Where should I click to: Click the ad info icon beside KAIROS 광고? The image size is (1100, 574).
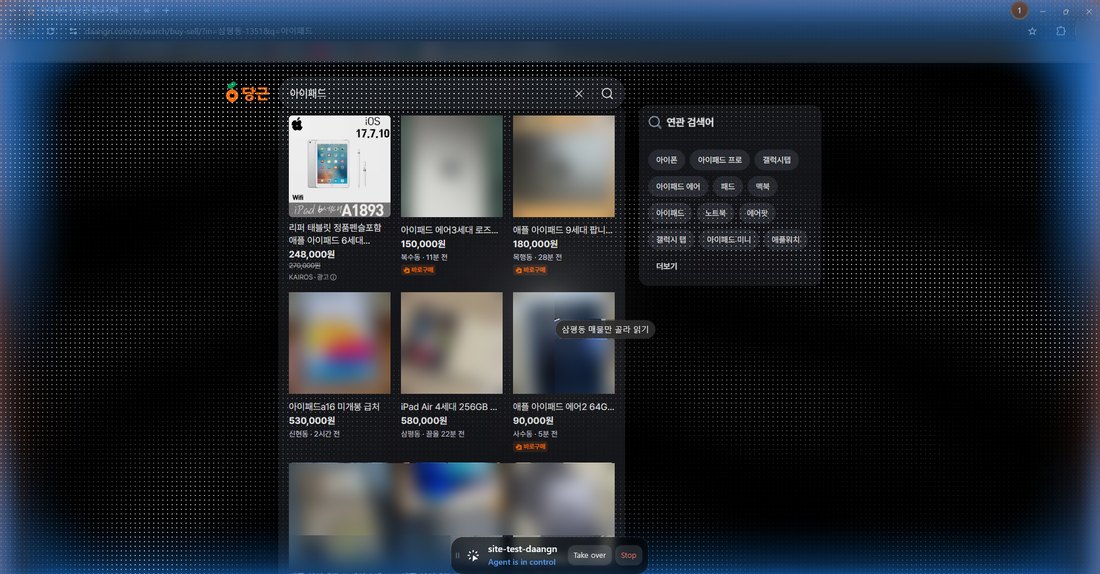(333, 277)
